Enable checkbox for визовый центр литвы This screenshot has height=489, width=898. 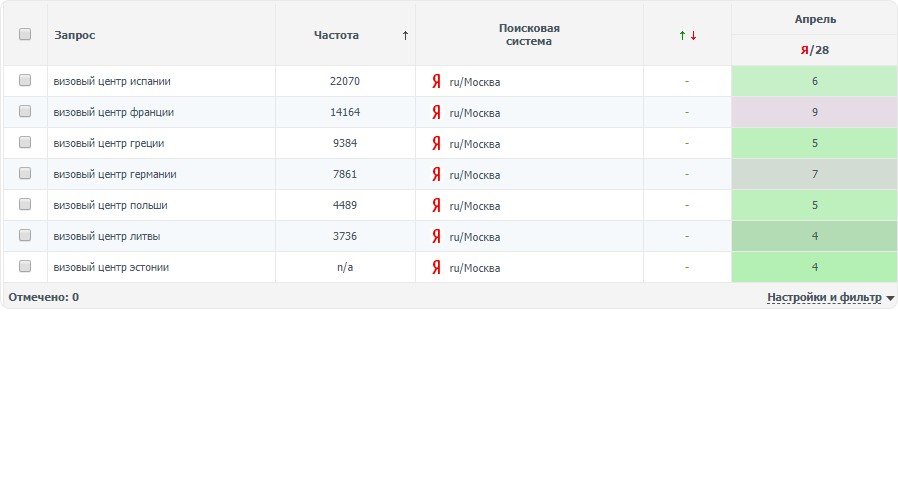coord(25,235)
